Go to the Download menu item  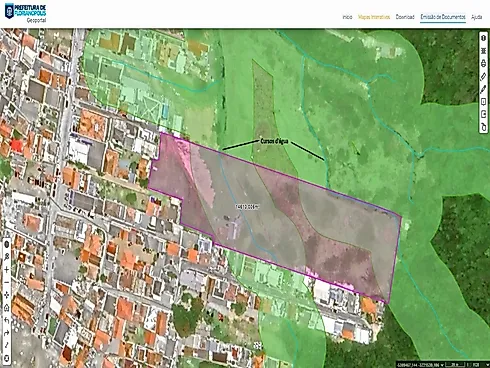click(x=405, y=17)
